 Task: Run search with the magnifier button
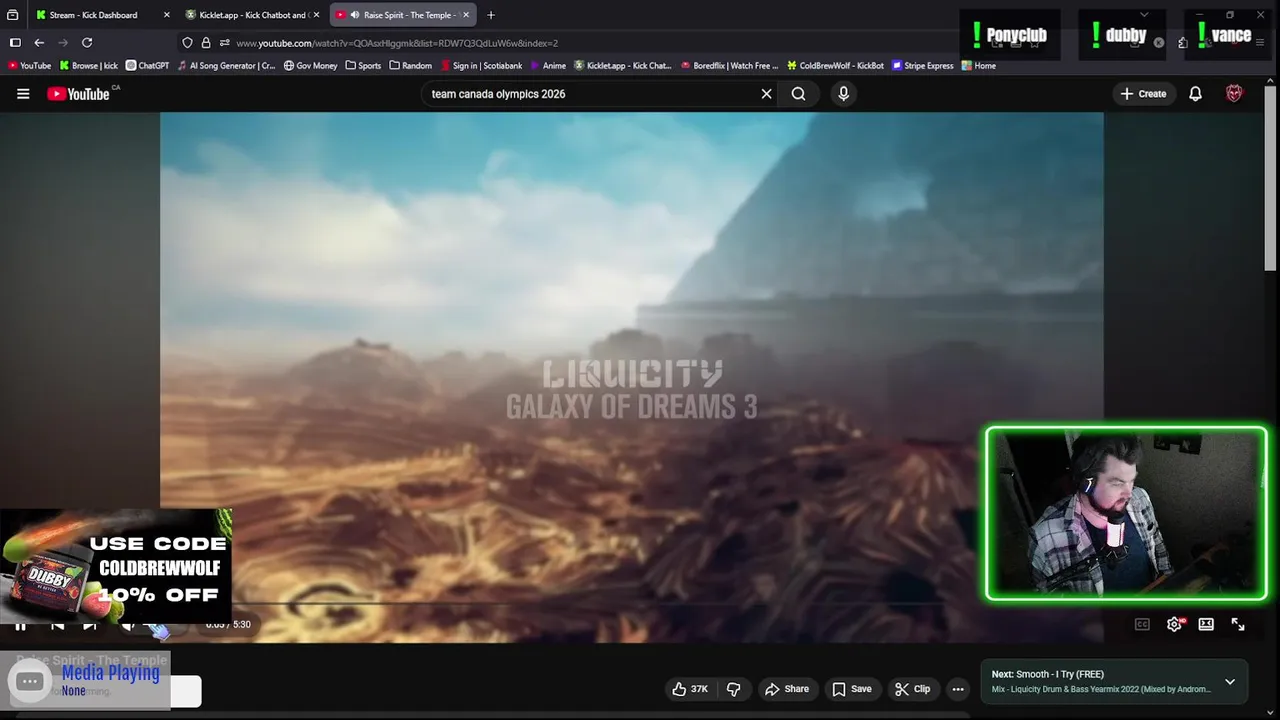[798, 94]
